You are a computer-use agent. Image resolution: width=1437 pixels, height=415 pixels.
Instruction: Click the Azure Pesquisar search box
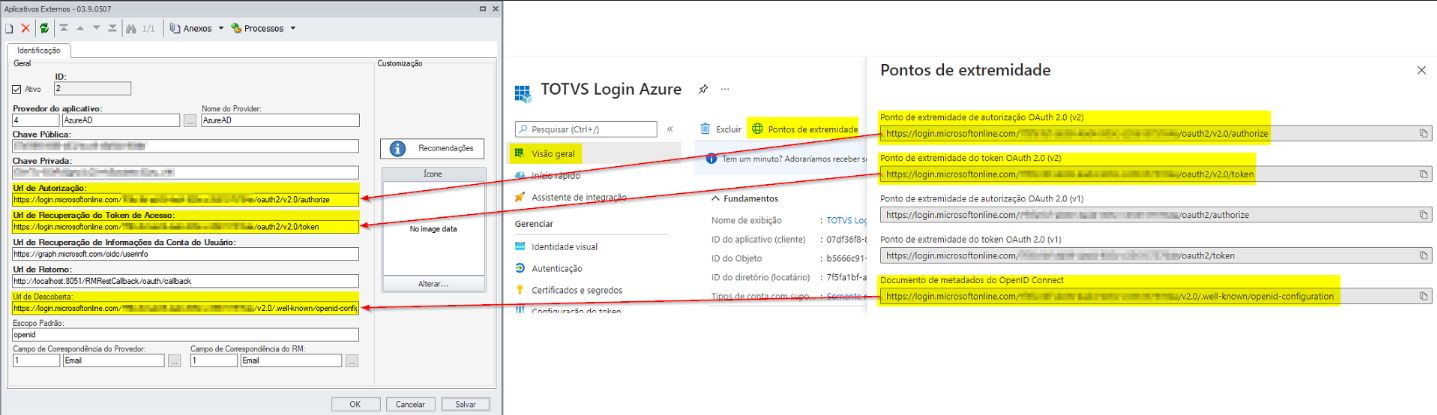[x=586, y=129]
